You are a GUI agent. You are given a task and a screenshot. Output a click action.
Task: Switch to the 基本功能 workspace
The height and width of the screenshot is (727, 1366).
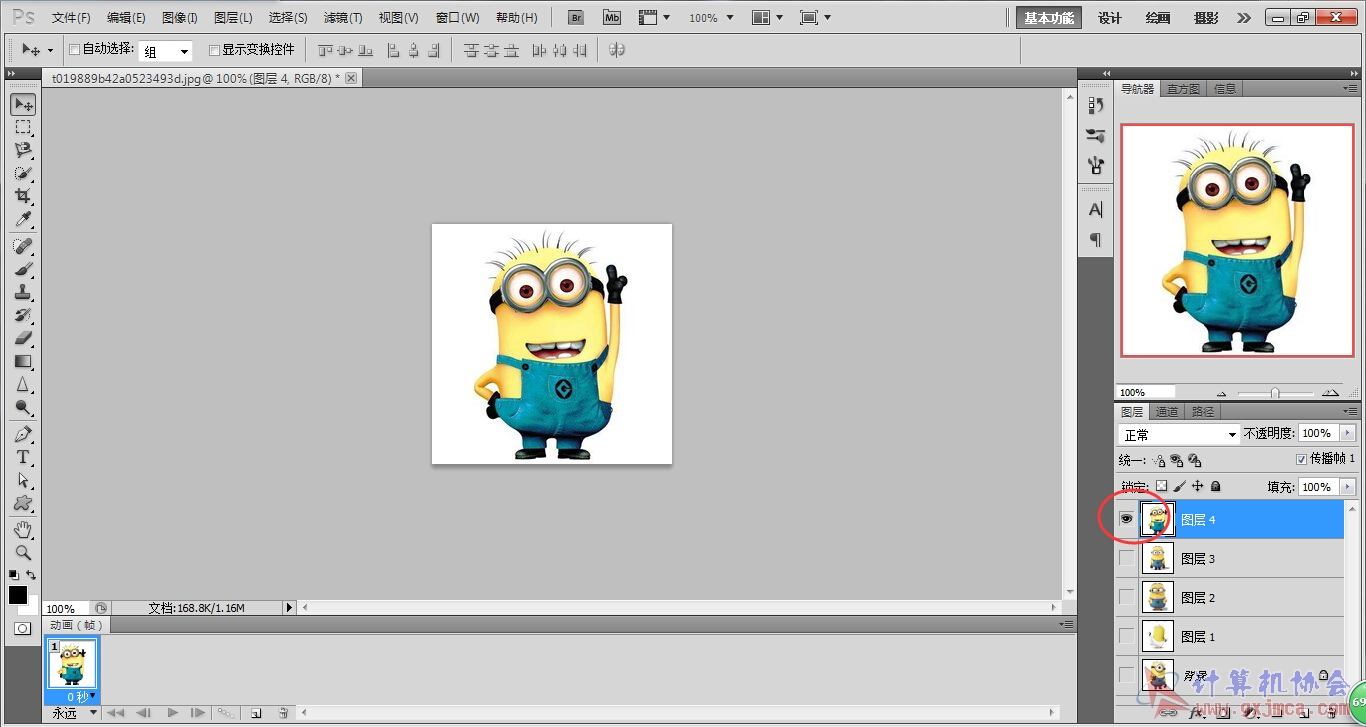point(1049,18)
